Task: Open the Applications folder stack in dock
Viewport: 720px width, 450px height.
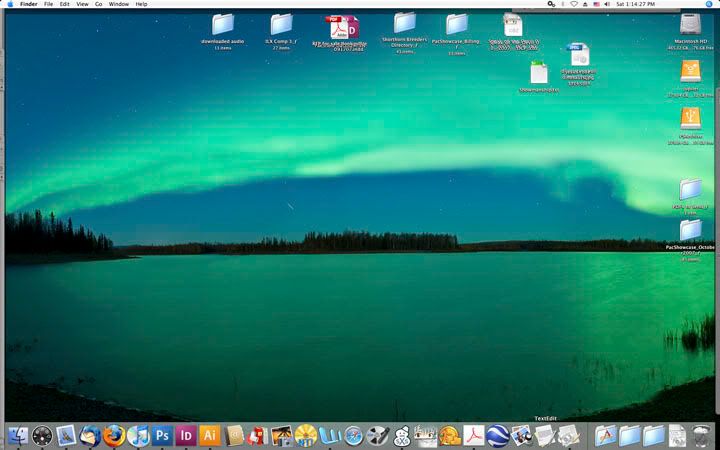Action: pyautogui.click(x=605, y=435)
